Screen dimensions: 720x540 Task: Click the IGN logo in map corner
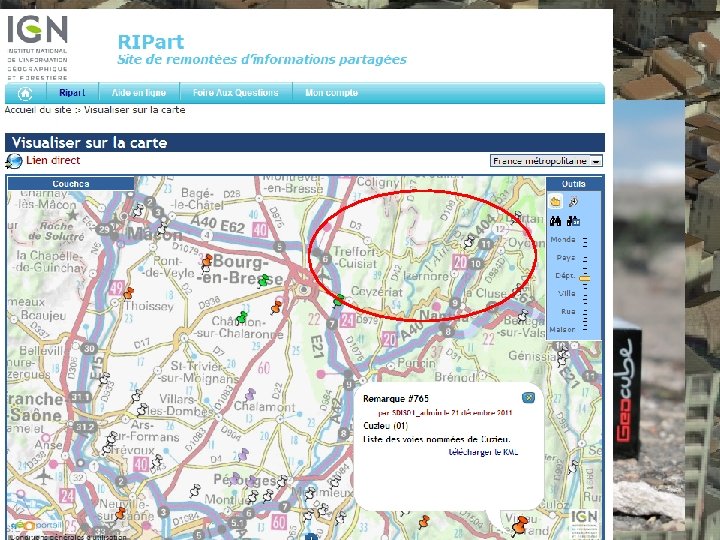[584, 522]
